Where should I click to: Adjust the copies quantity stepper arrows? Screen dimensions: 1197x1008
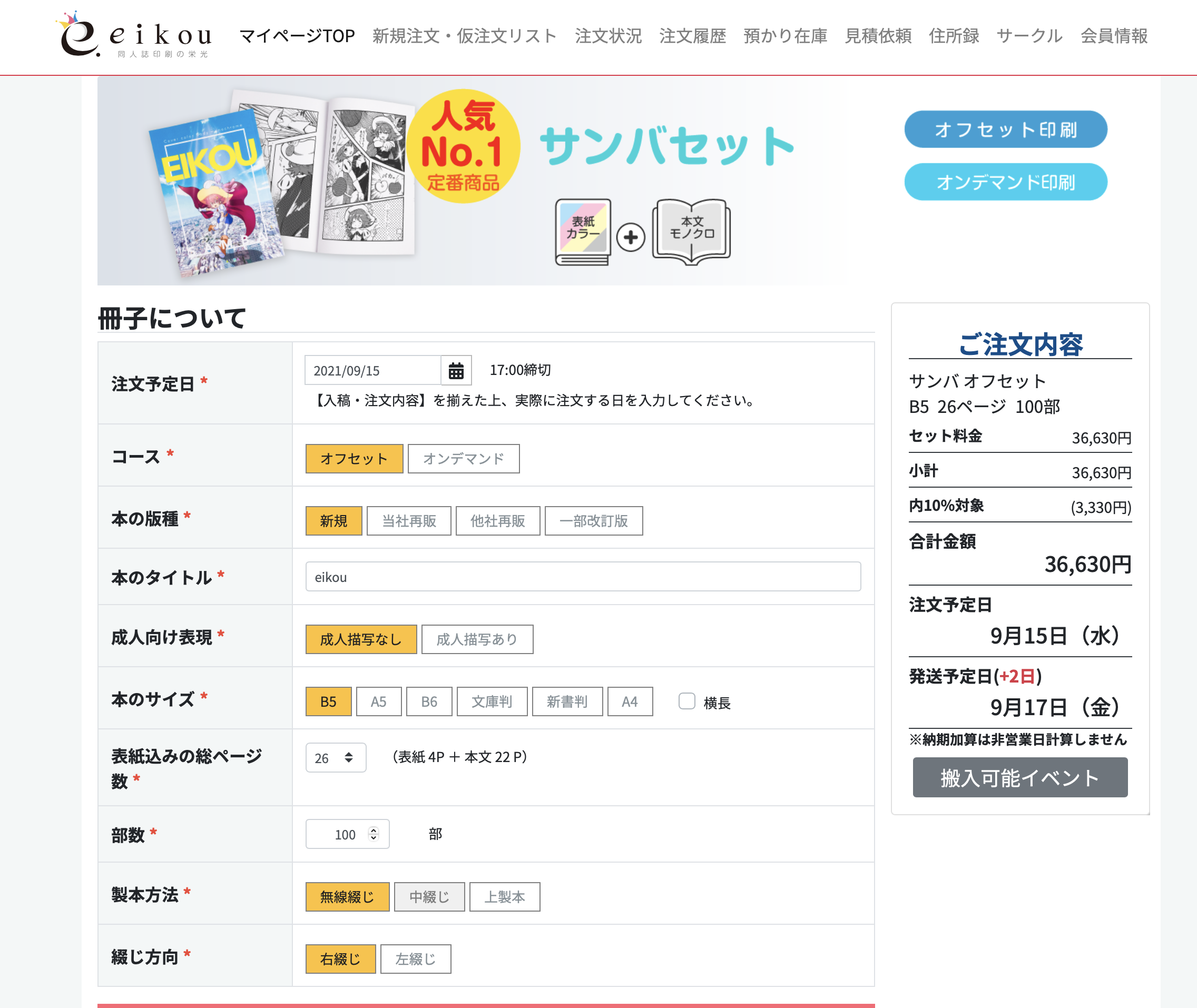coord(374,834)
